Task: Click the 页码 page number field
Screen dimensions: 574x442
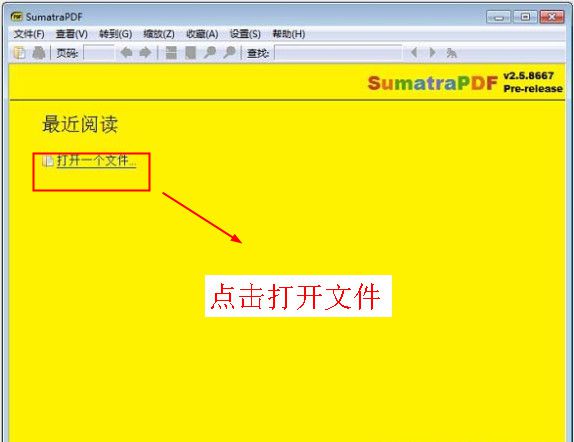Action: coord(98,53)
